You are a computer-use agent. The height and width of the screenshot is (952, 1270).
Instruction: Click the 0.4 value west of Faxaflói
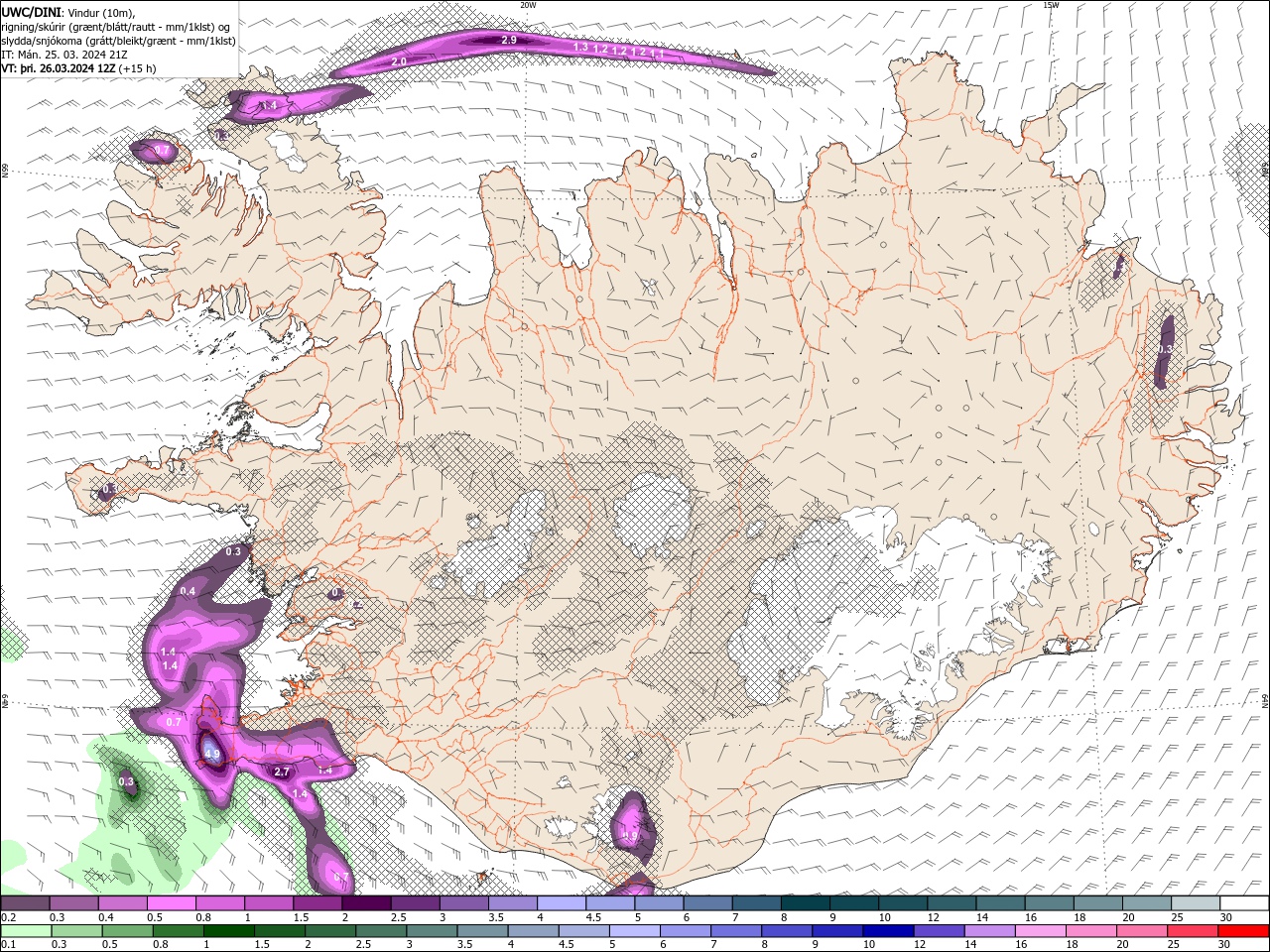click(188, 591)
